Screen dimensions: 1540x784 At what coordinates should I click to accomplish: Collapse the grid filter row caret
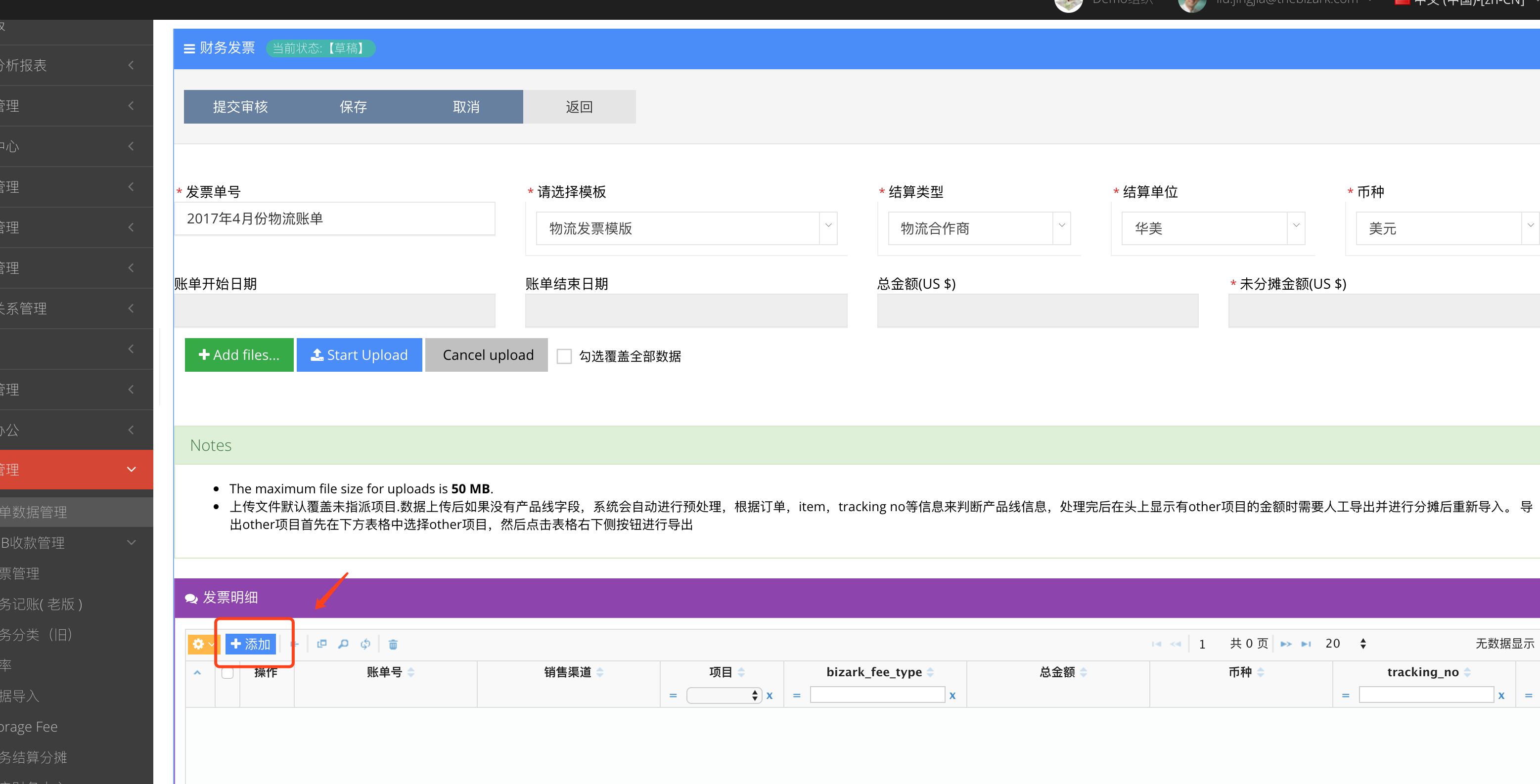197,672
